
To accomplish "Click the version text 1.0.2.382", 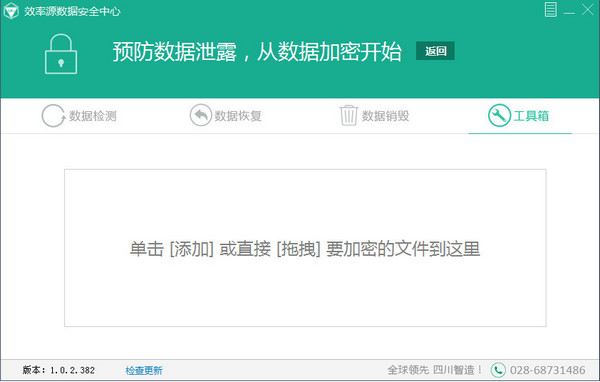I will 72,370.
